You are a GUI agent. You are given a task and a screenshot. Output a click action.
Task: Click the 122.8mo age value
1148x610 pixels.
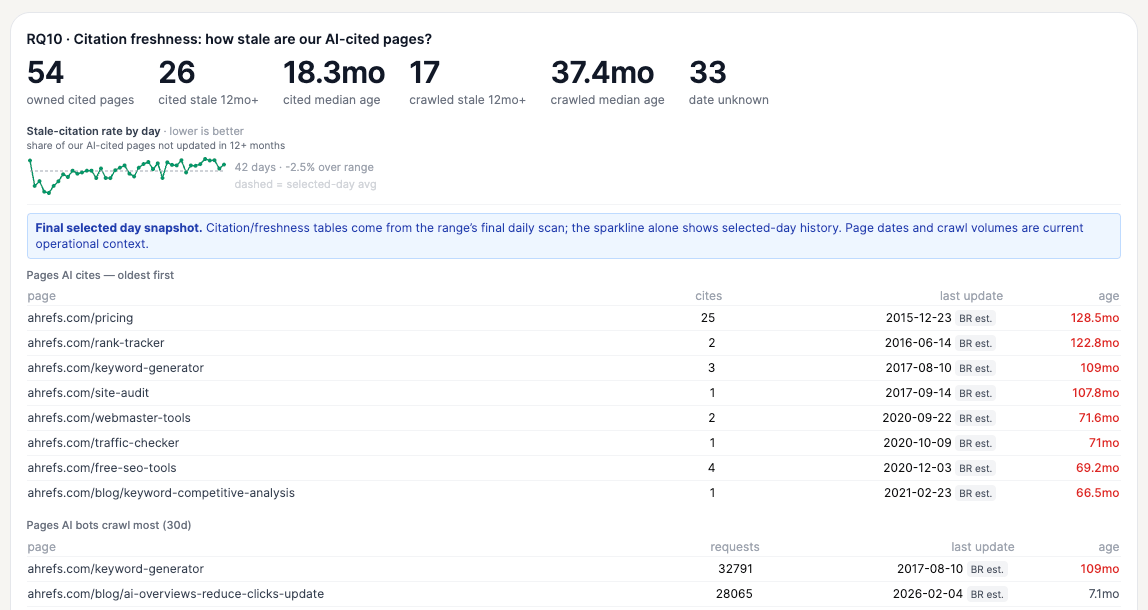click(1095, 343)
